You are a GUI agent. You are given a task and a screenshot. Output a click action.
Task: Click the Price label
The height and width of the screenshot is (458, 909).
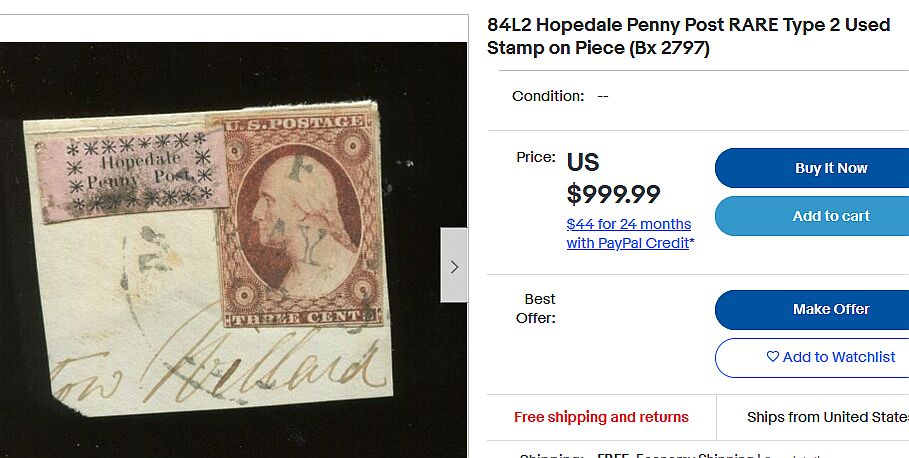[536, 157]
